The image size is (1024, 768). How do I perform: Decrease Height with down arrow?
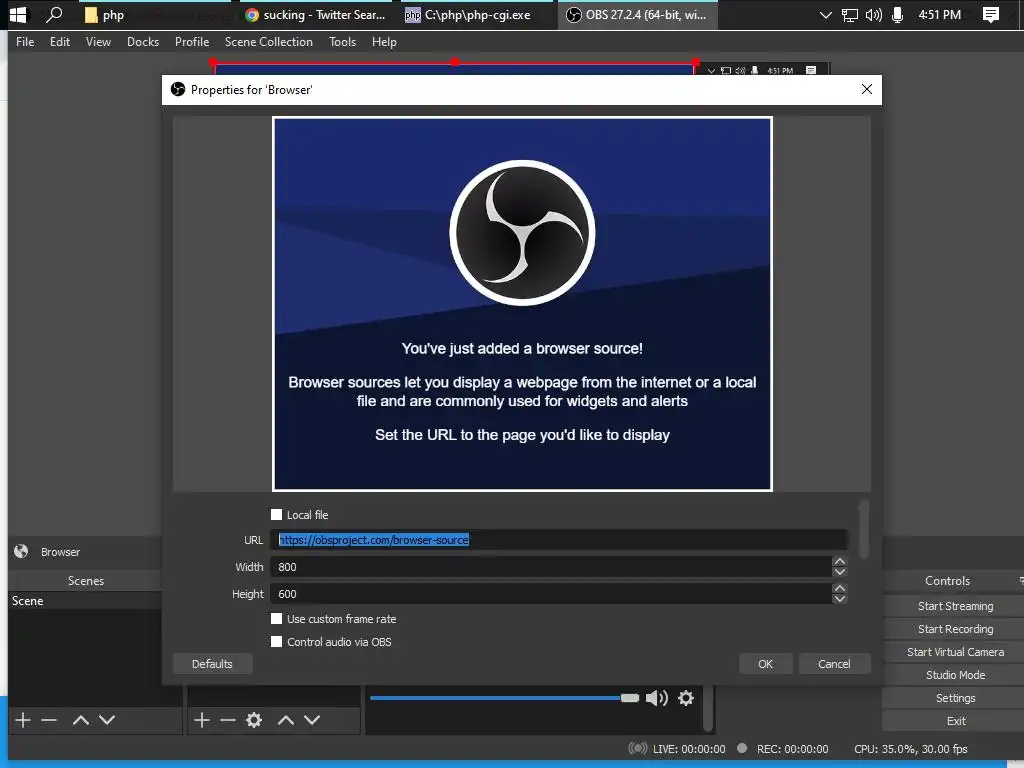click(840, 599)
